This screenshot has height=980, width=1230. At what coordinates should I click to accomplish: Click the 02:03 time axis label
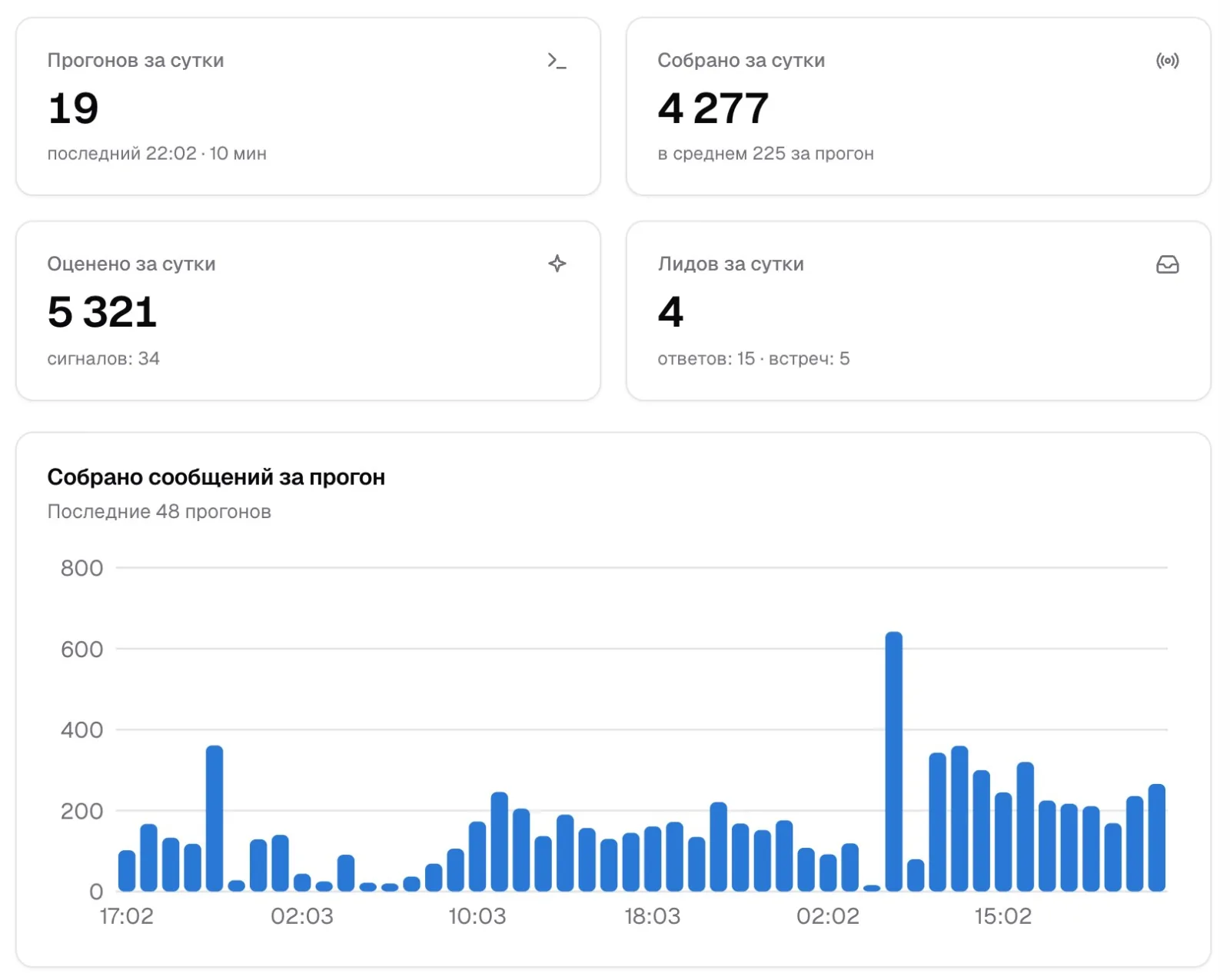coord(302,916)
